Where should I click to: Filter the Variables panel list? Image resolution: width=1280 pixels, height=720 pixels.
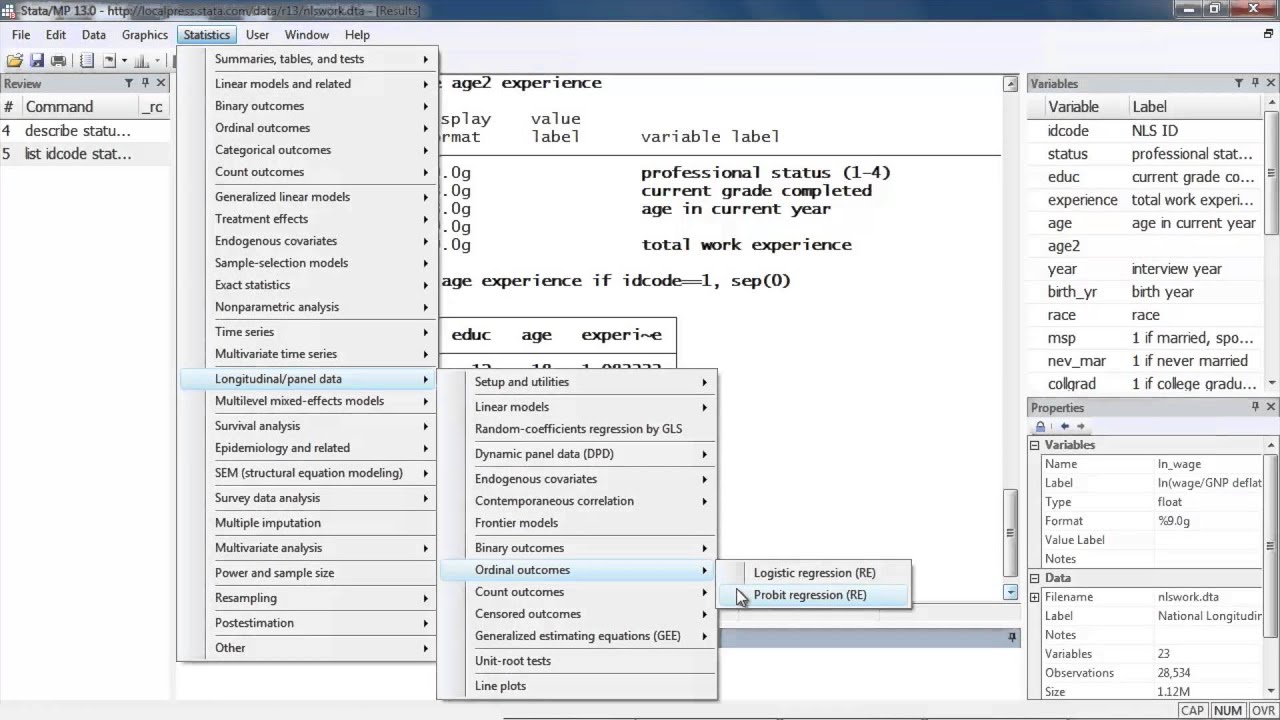1239,84
